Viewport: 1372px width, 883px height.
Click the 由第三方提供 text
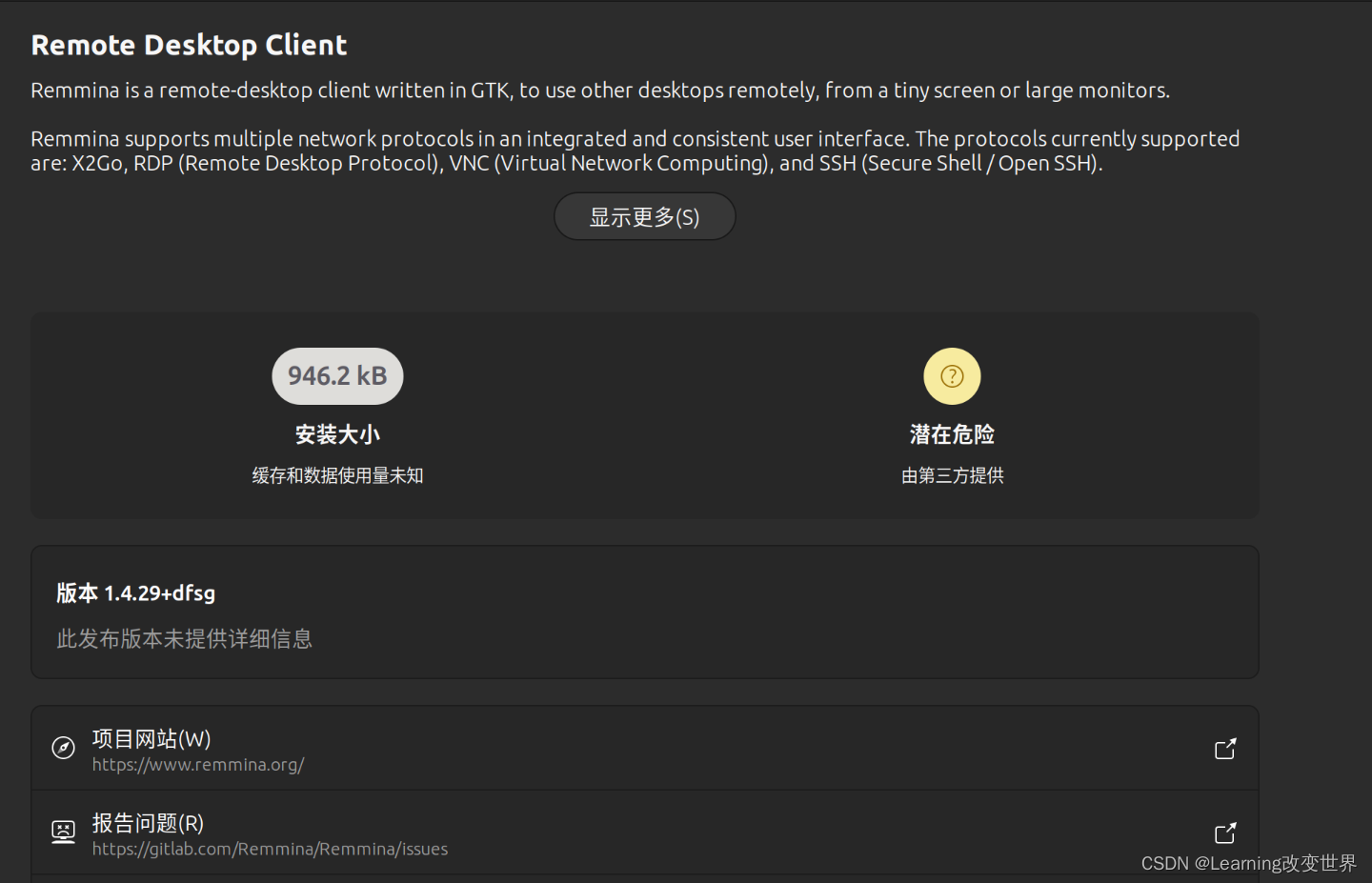pyautogui.click(x=952, y=475)
